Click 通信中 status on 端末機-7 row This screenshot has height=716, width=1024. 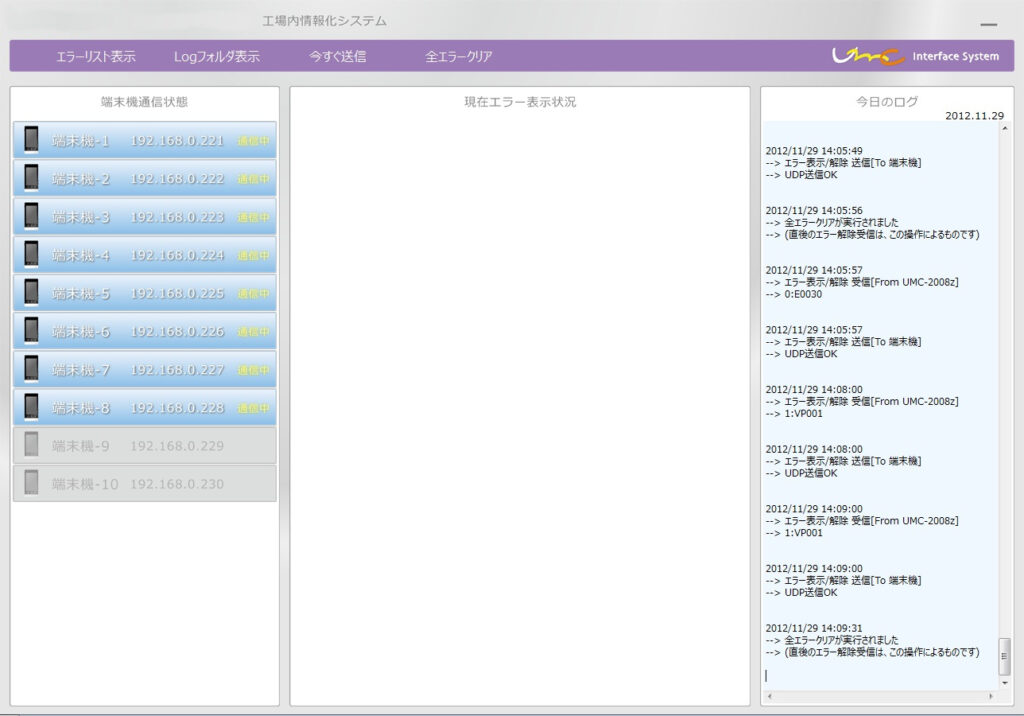pos(252,370)
